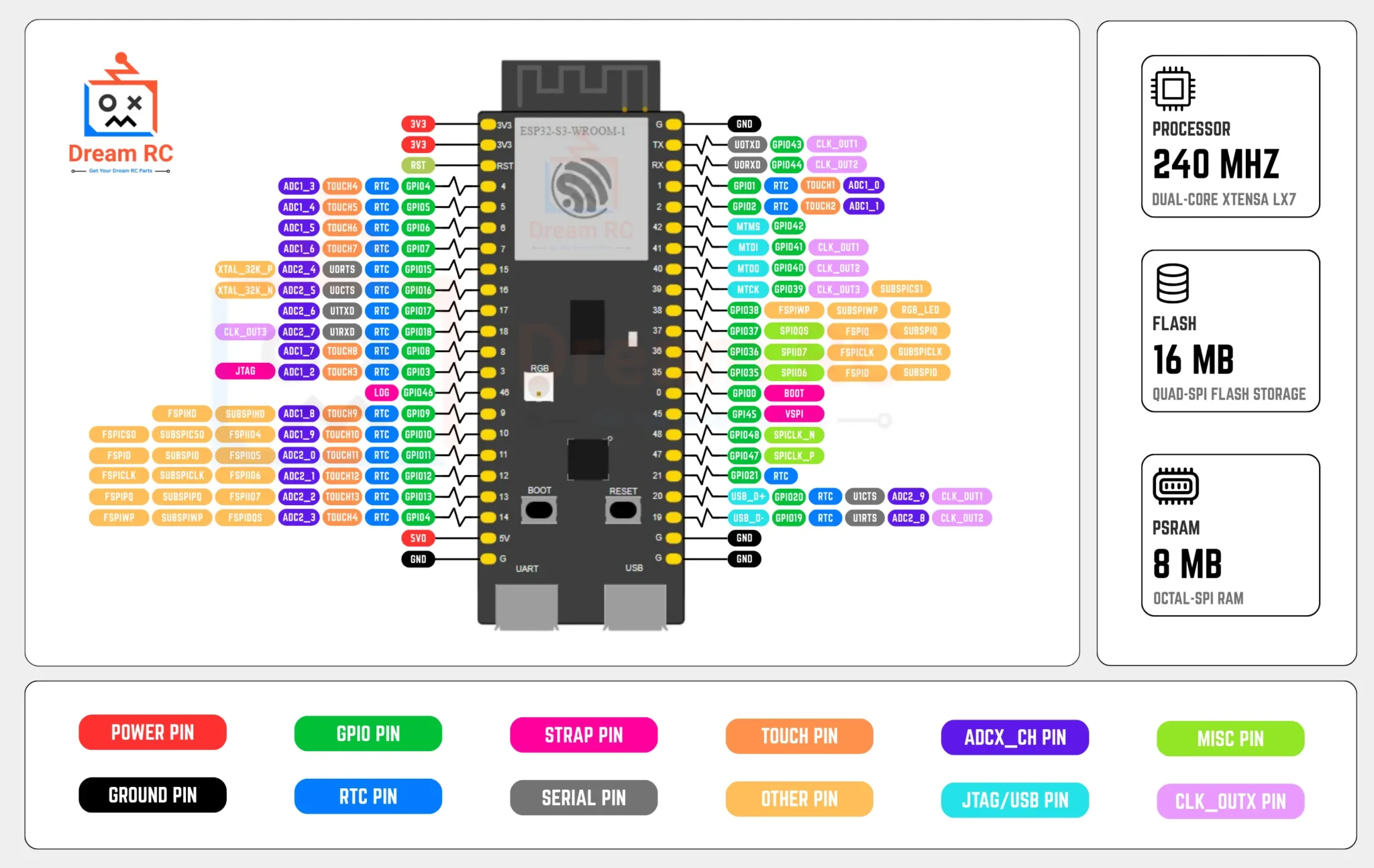Click the ADC2_9 label

tap(908, 496)
